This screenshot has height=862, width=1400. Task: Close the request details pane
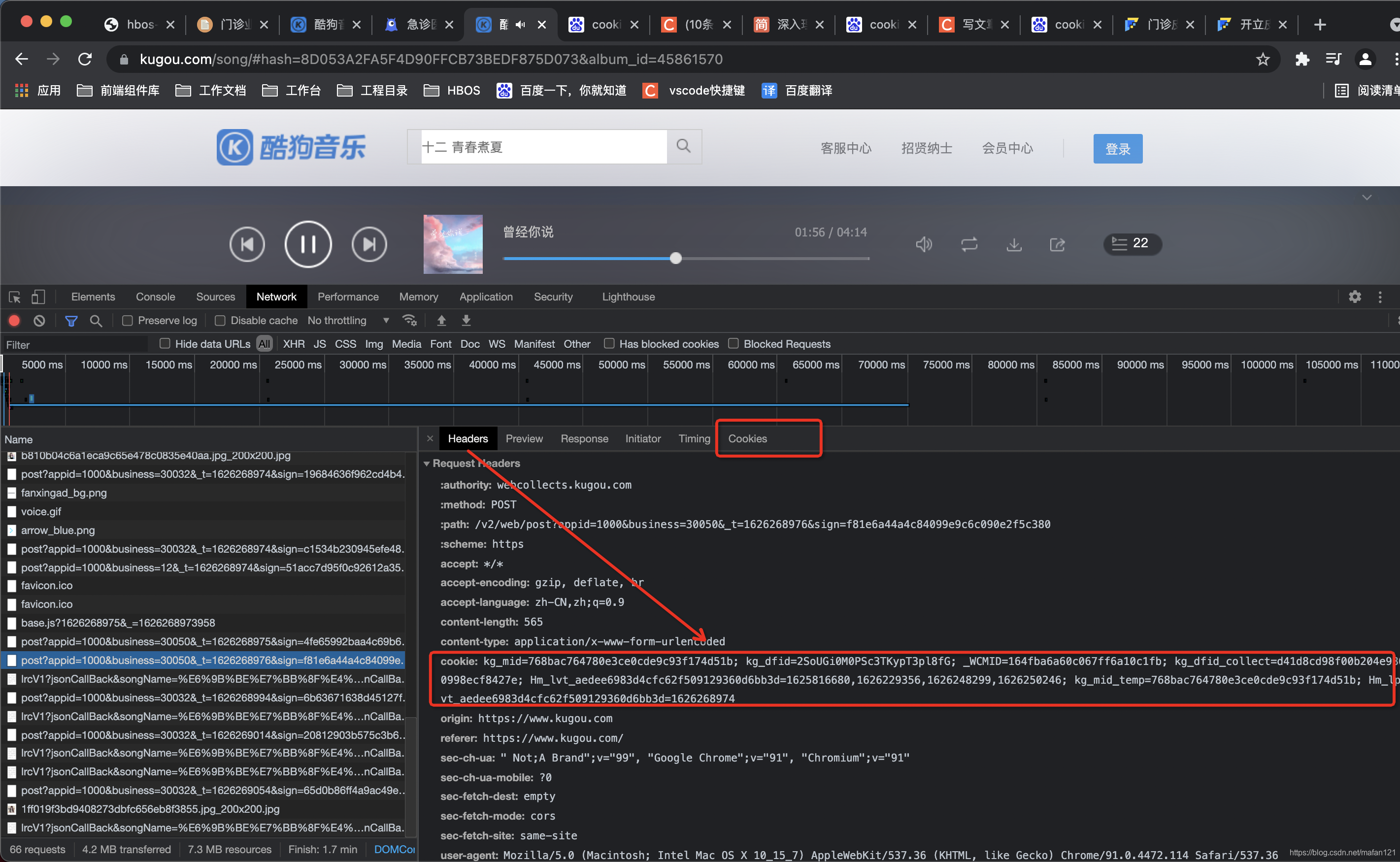click(x=430, y=438)
